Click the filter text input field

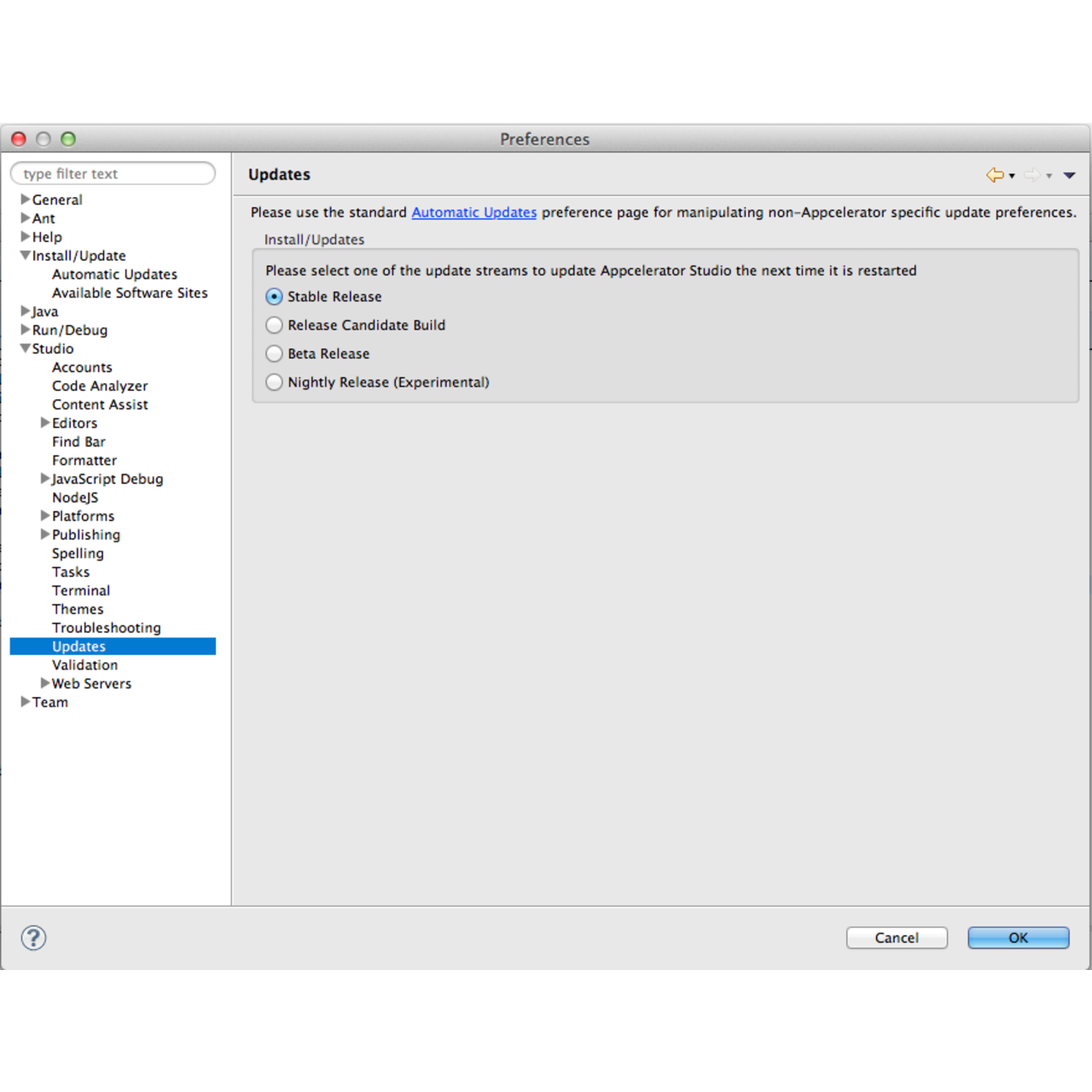[113, 173]
